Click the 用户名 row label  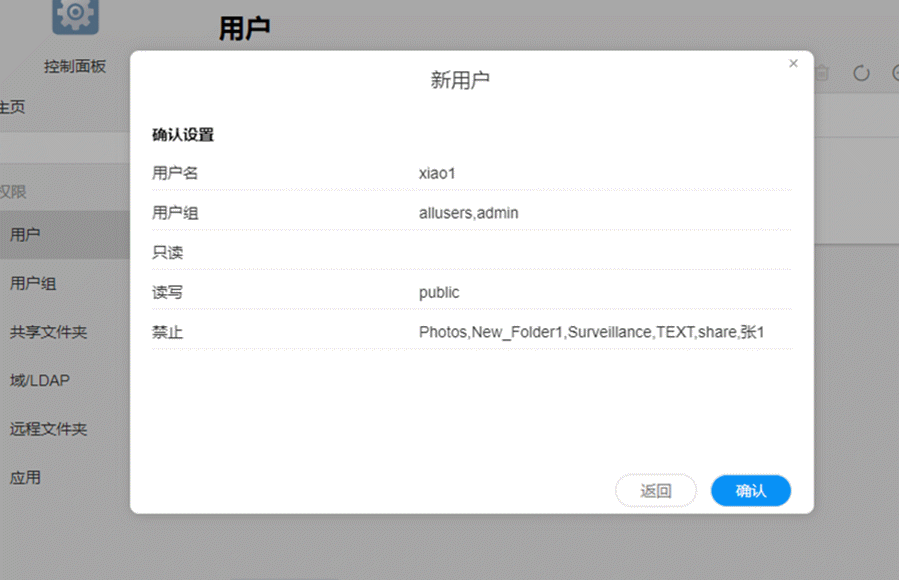(175, 173)
